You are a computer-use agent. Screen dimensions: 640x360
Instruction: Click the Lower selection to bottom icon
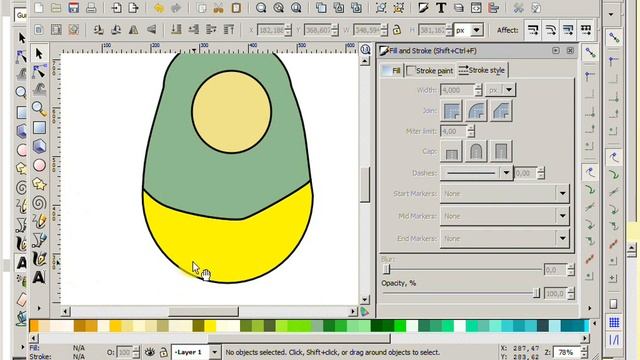coord(176,30)
